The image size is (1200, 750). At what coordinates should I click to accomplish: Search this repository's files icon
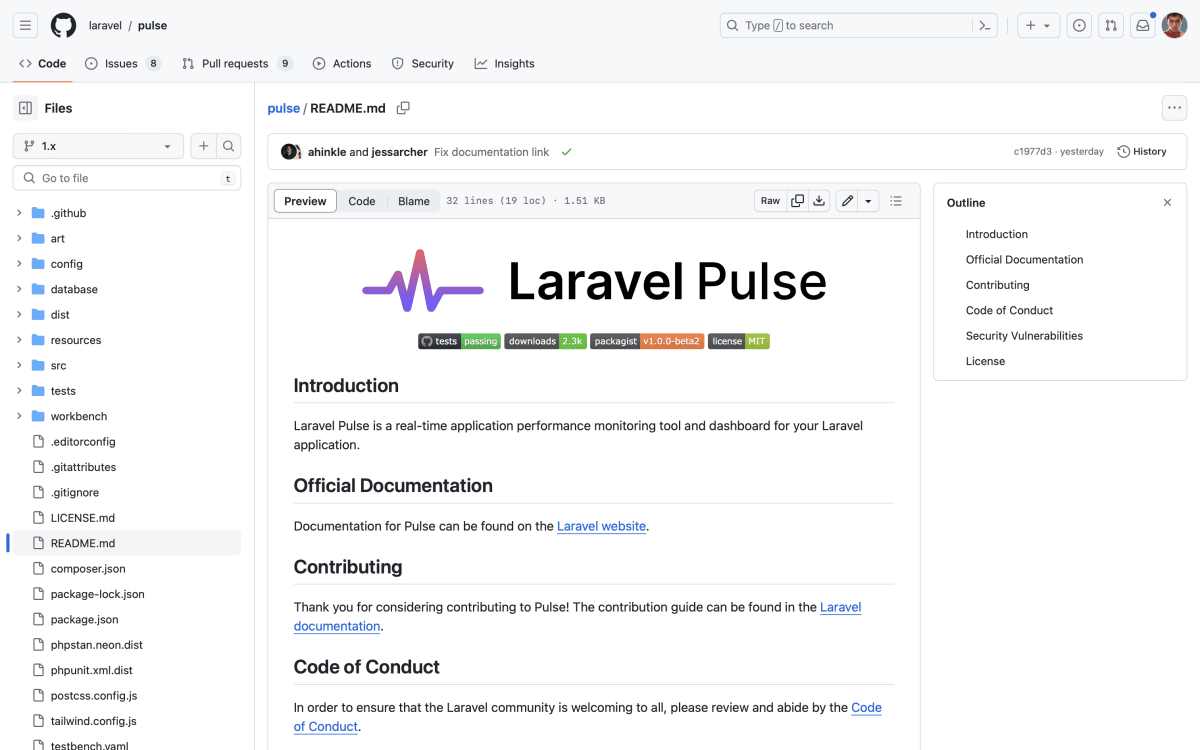(229, 146)
